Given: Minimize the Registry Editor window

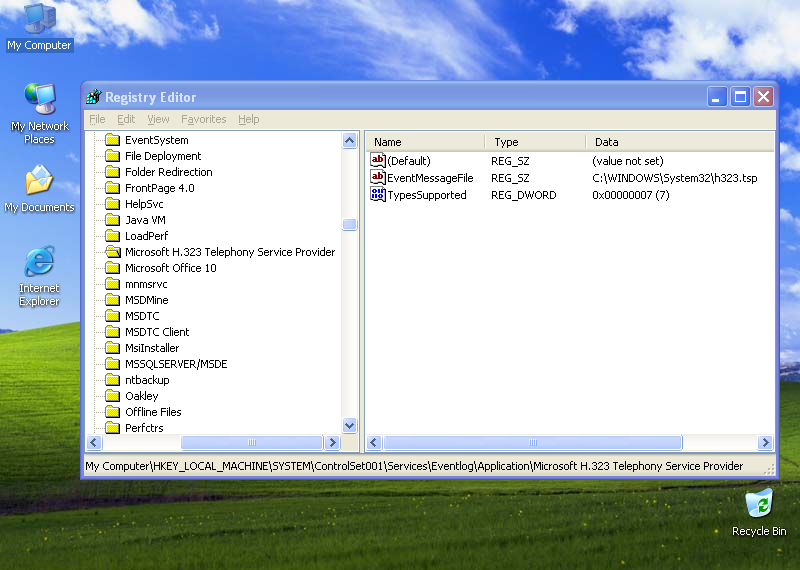Looking at the screenshot, I should click(x=716, y=96).
